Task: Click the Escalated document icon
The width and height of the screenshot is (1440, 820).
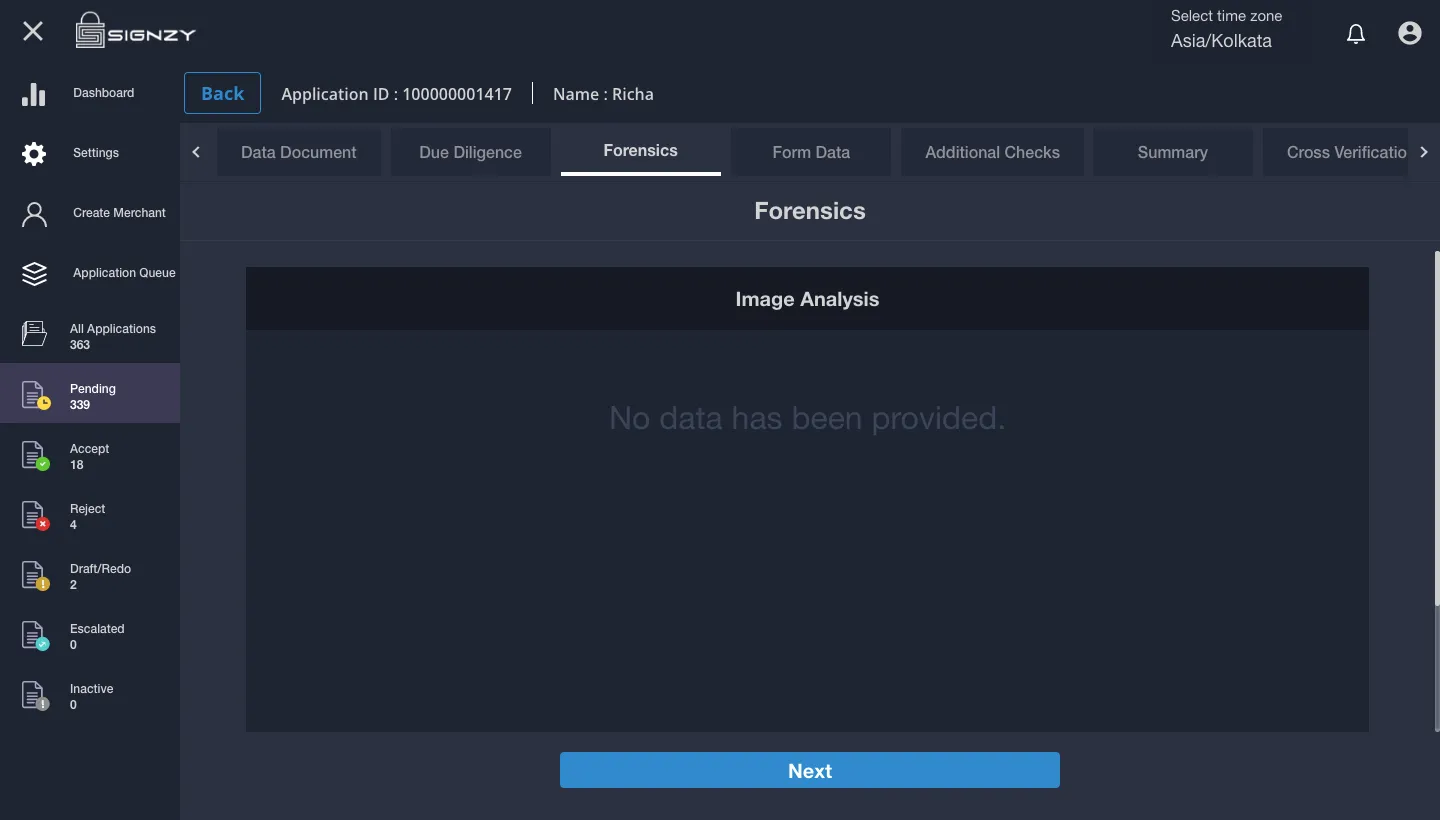Action: (x=36, y=635)
